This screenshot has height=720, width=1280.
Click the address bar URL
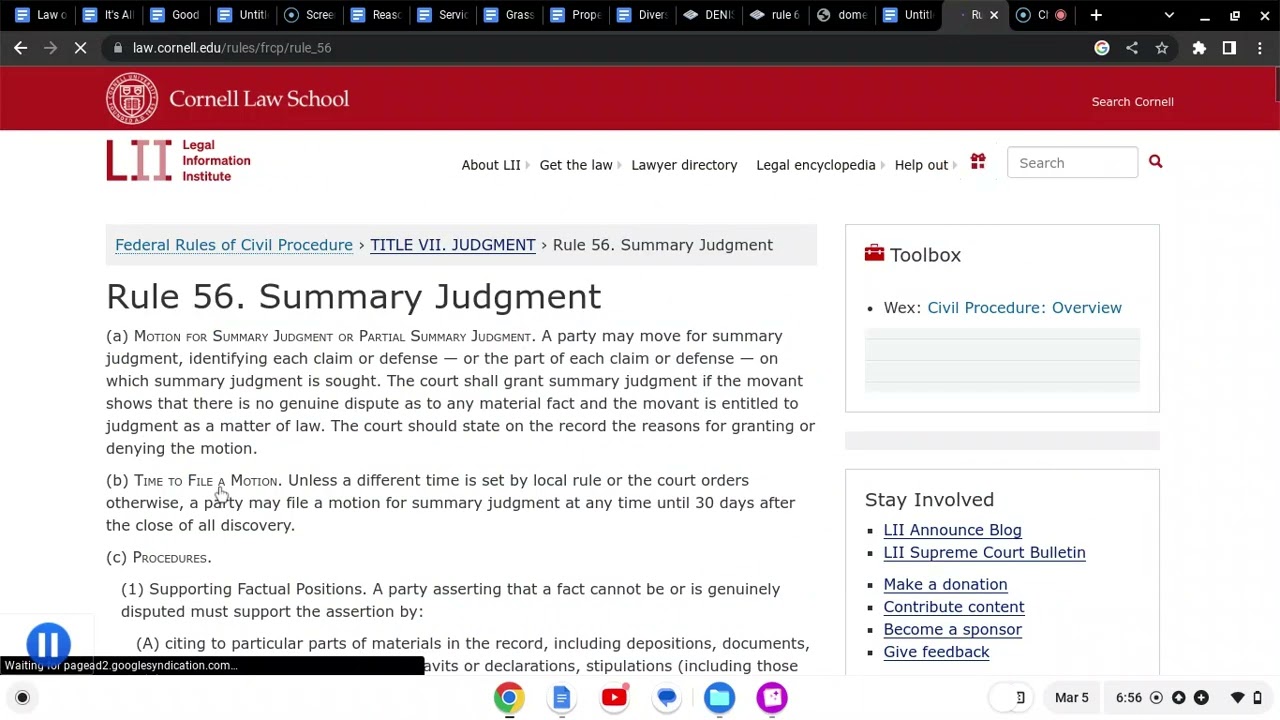(x=232, y=48)
